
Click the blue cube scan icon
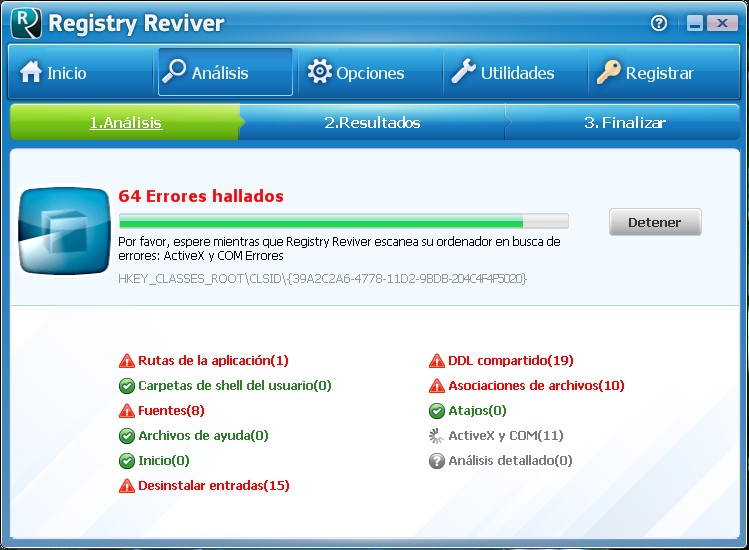tap(64, 231)
